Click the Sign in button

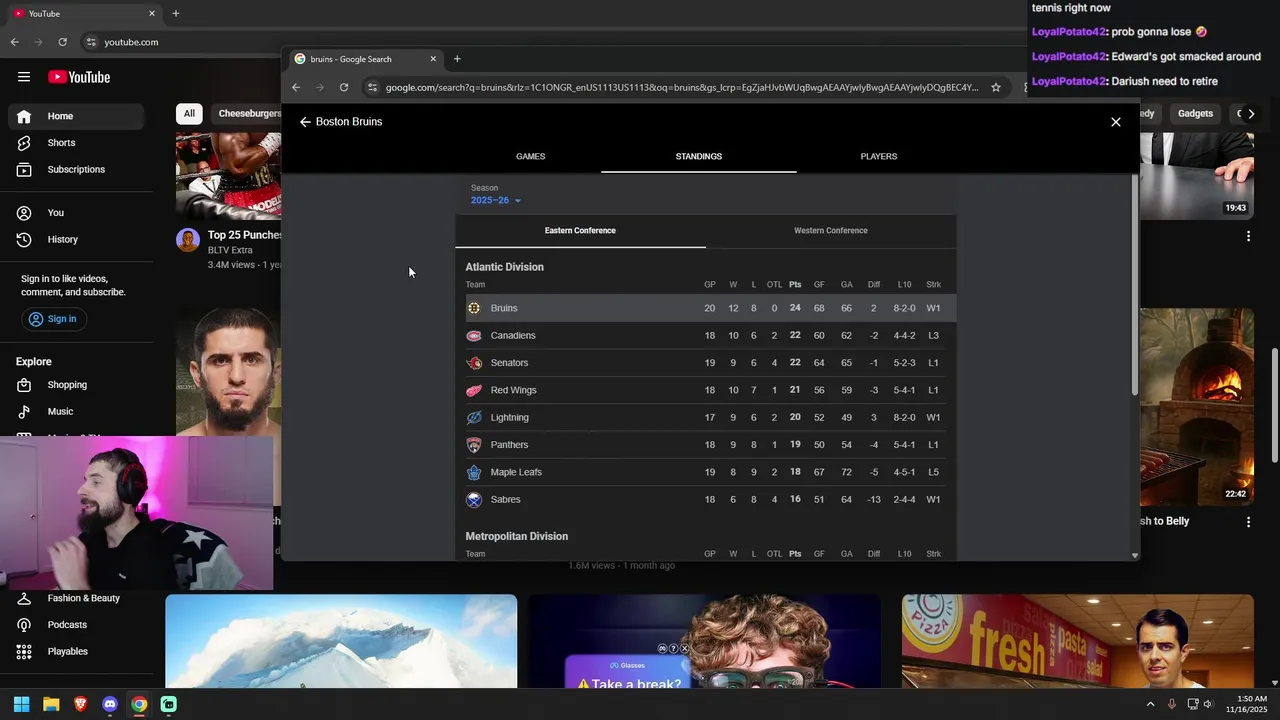53,319
